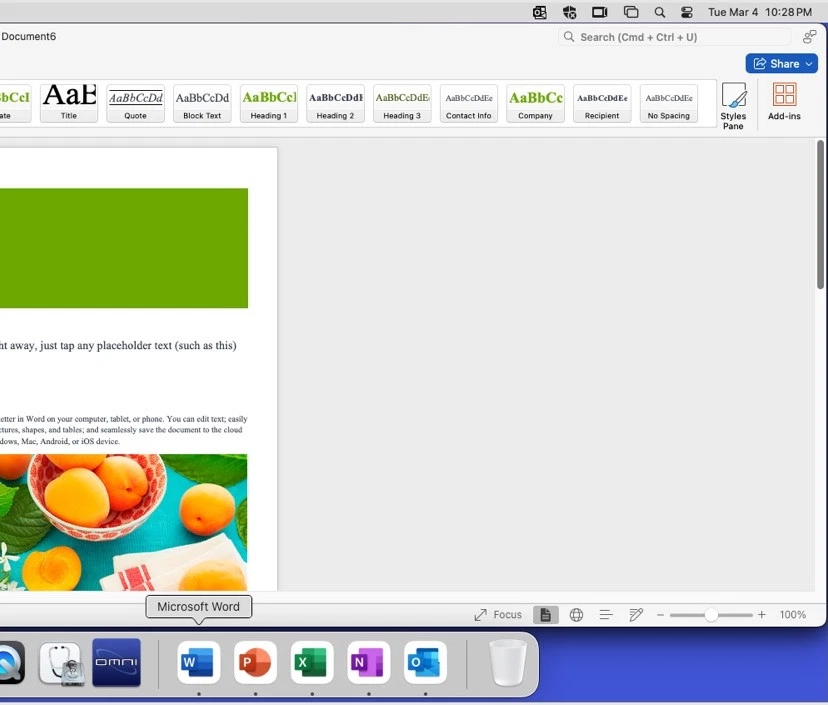
Task: Expand the Share button dropdown
Action: pyautogui.click(x=806, y=63)
